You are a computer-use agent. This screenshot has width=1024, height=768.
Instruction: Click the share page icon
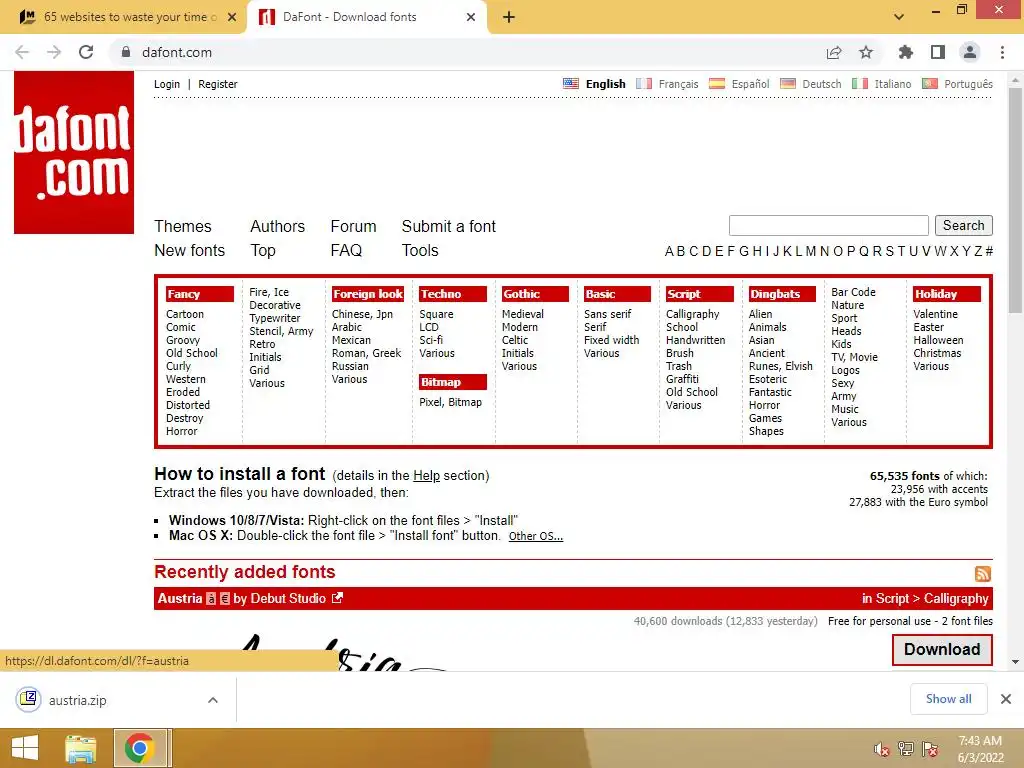(834, 52)
